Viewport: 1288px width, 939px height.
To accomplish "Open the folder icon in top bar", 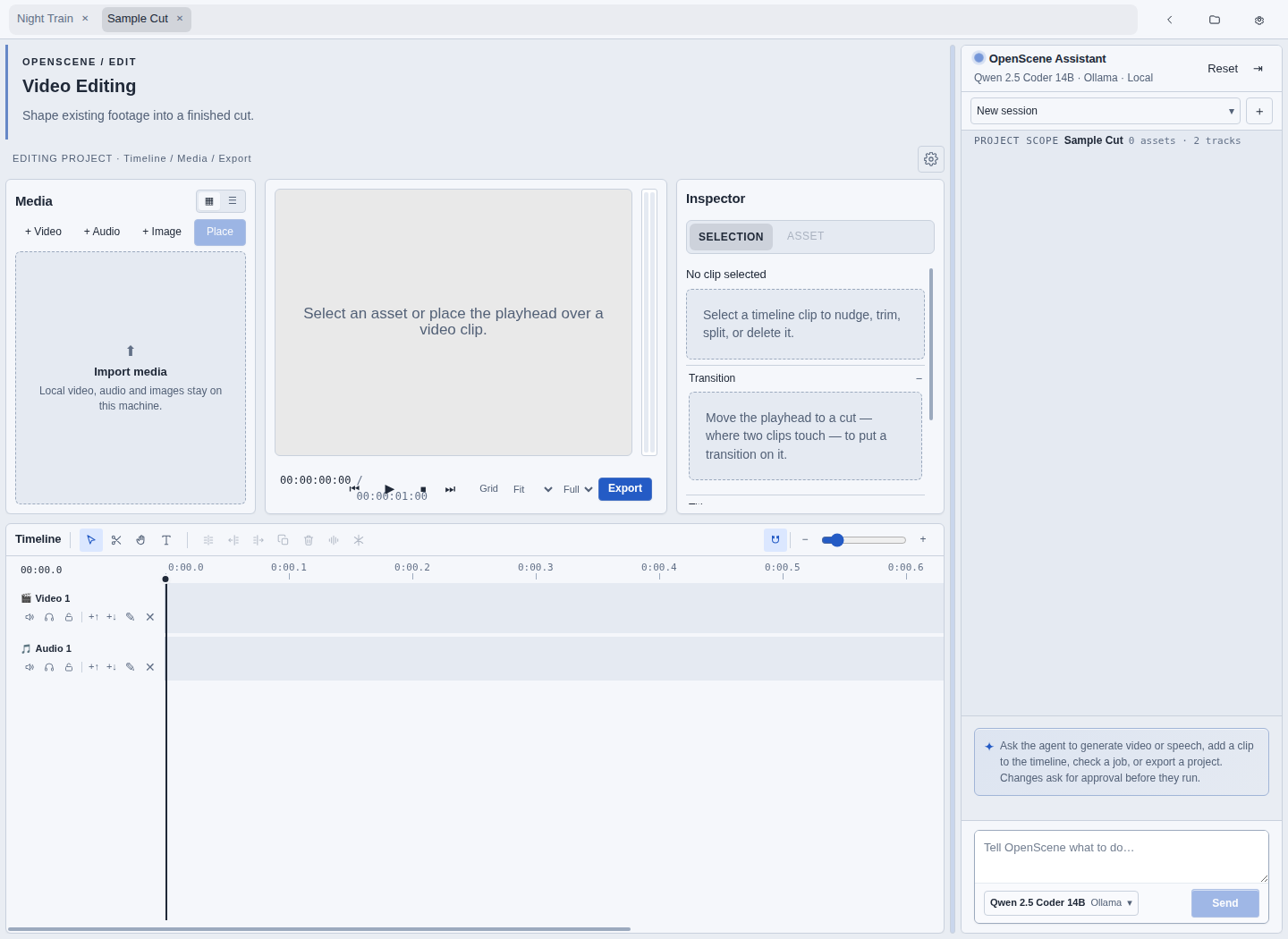I will pos(1215,20).
